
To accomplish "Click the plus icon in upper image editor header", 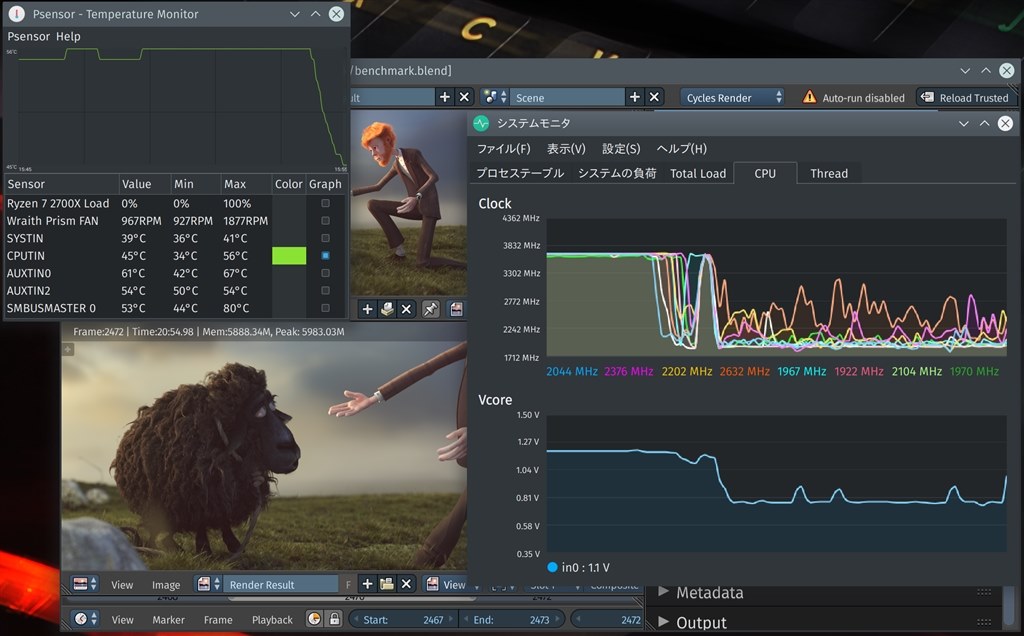I will pos(368,309).
